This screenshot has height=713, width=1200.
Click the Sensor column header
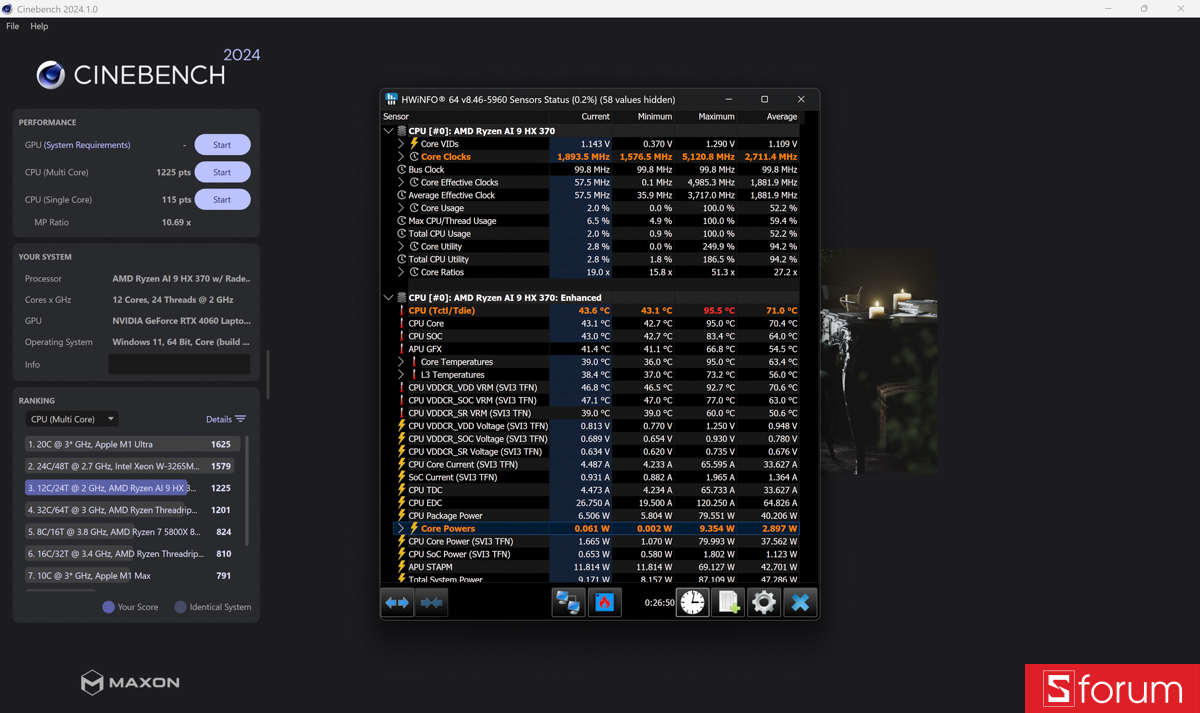click(x=395, y=117)
